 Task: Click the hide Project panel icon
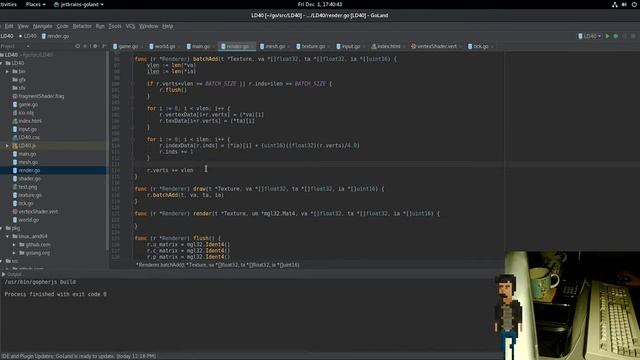[104, 46]
